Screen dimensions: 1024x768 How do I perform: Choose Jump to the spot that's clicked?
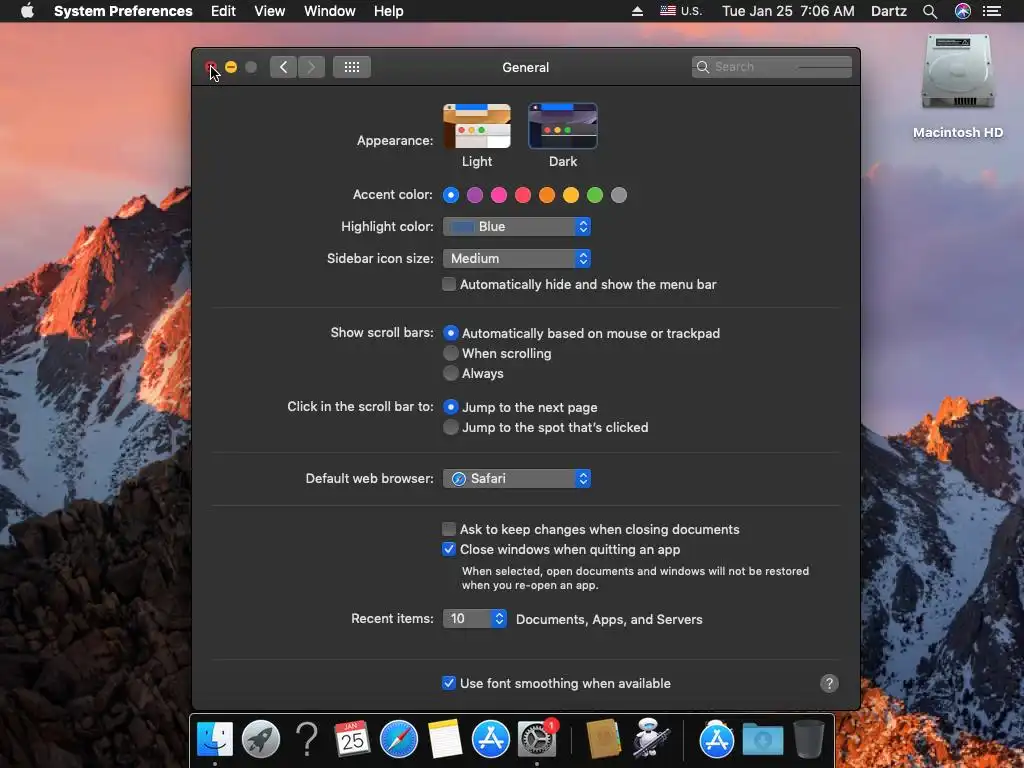(x=451, y=427)
